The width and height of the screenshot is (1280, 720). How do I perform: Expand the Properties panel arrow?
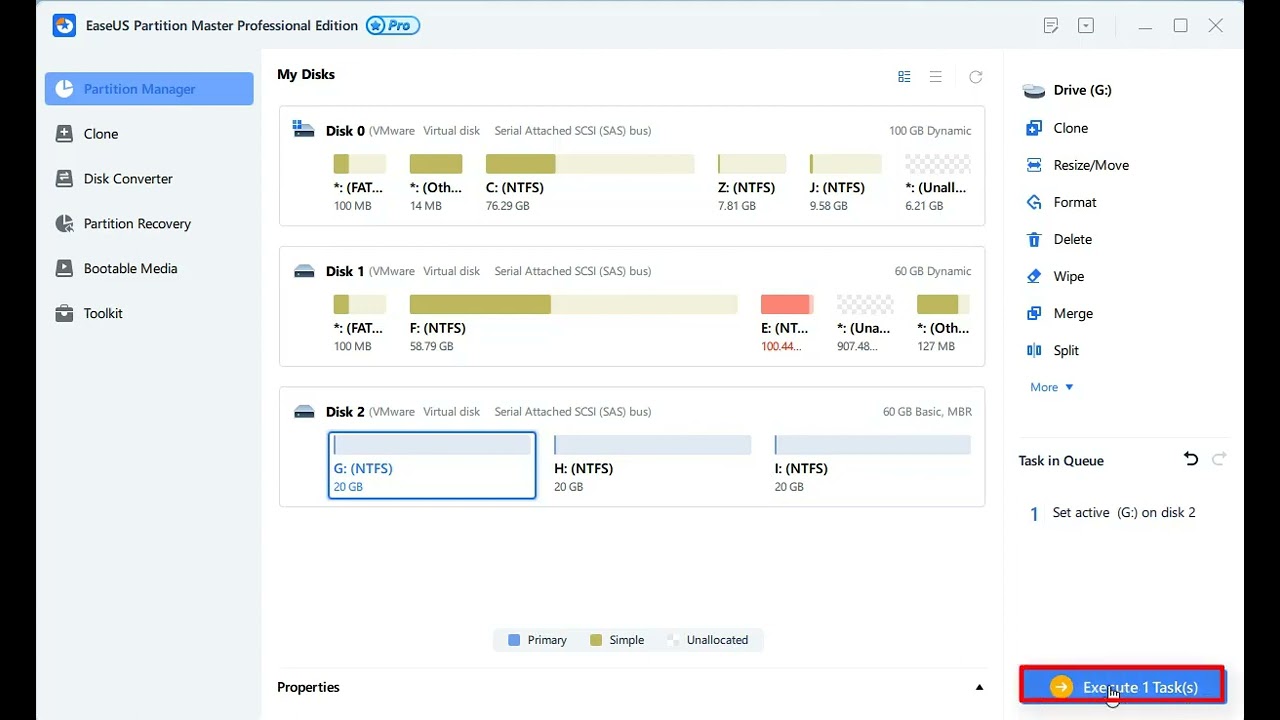979,687
